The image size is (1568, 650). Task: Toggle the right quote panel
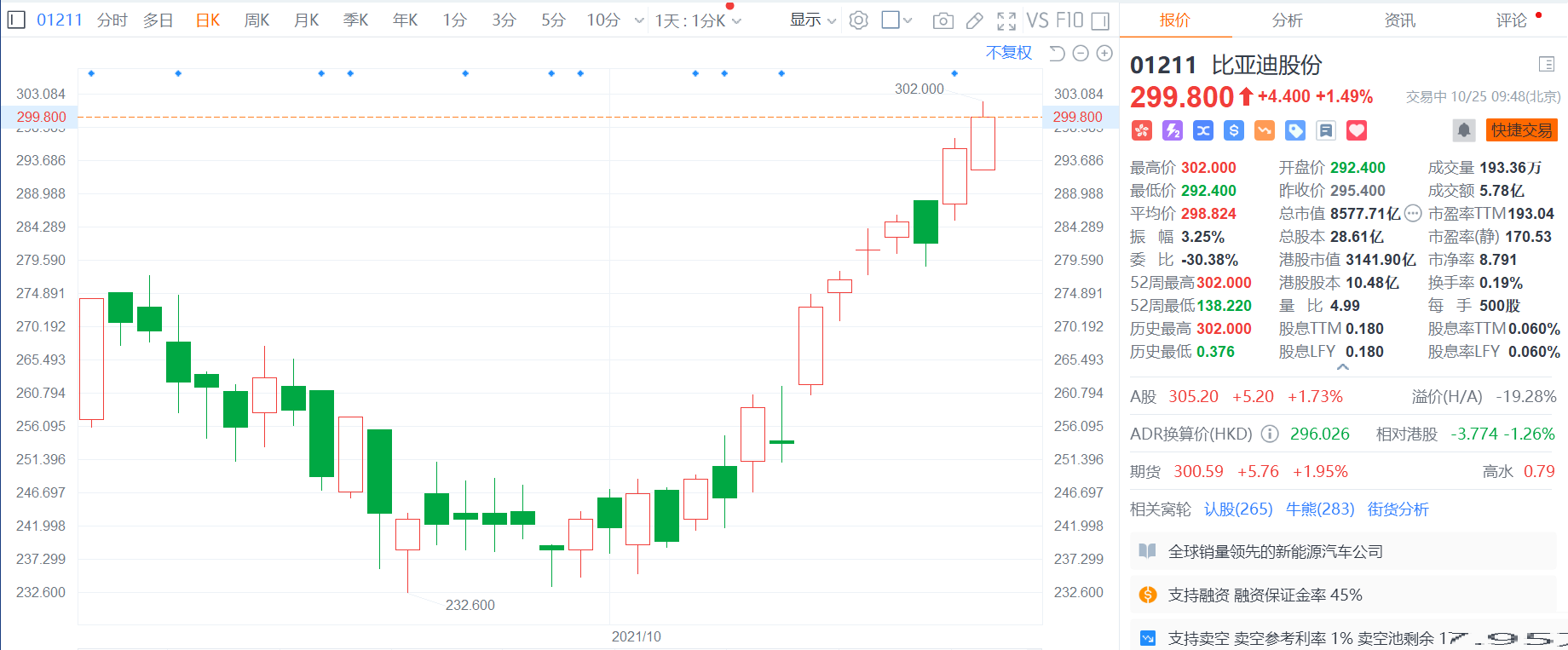click(1100, 20)
